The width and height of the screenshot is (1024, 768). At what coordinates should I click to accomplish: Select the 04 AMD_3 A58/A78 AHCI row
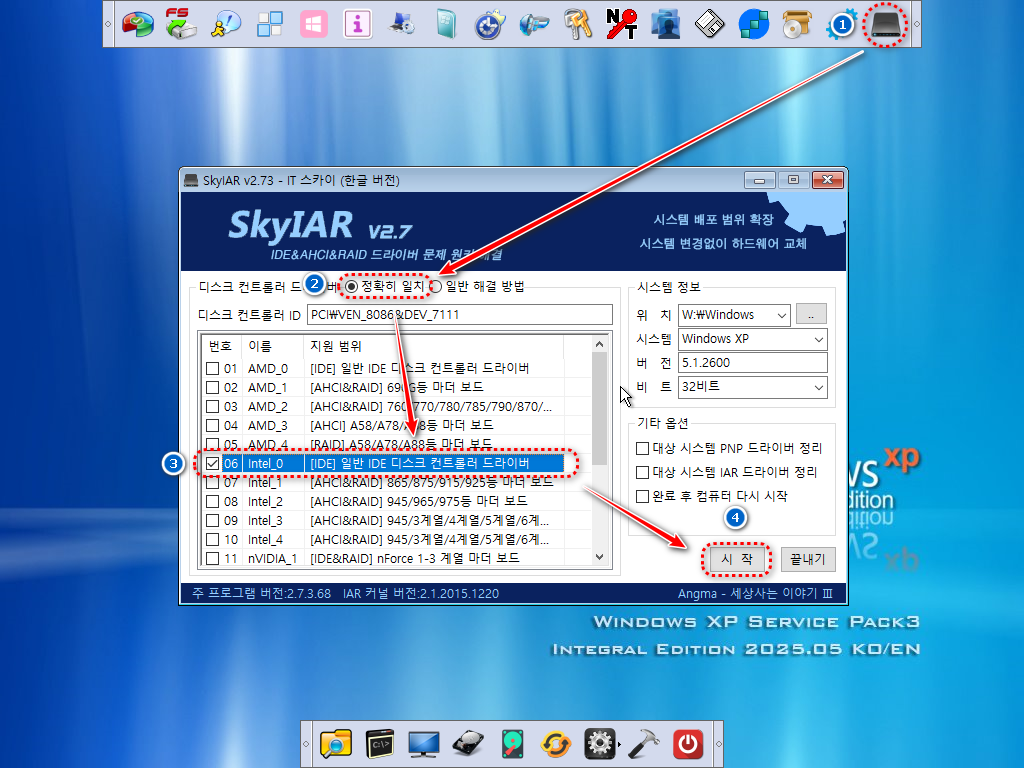(x=384, y=425)
